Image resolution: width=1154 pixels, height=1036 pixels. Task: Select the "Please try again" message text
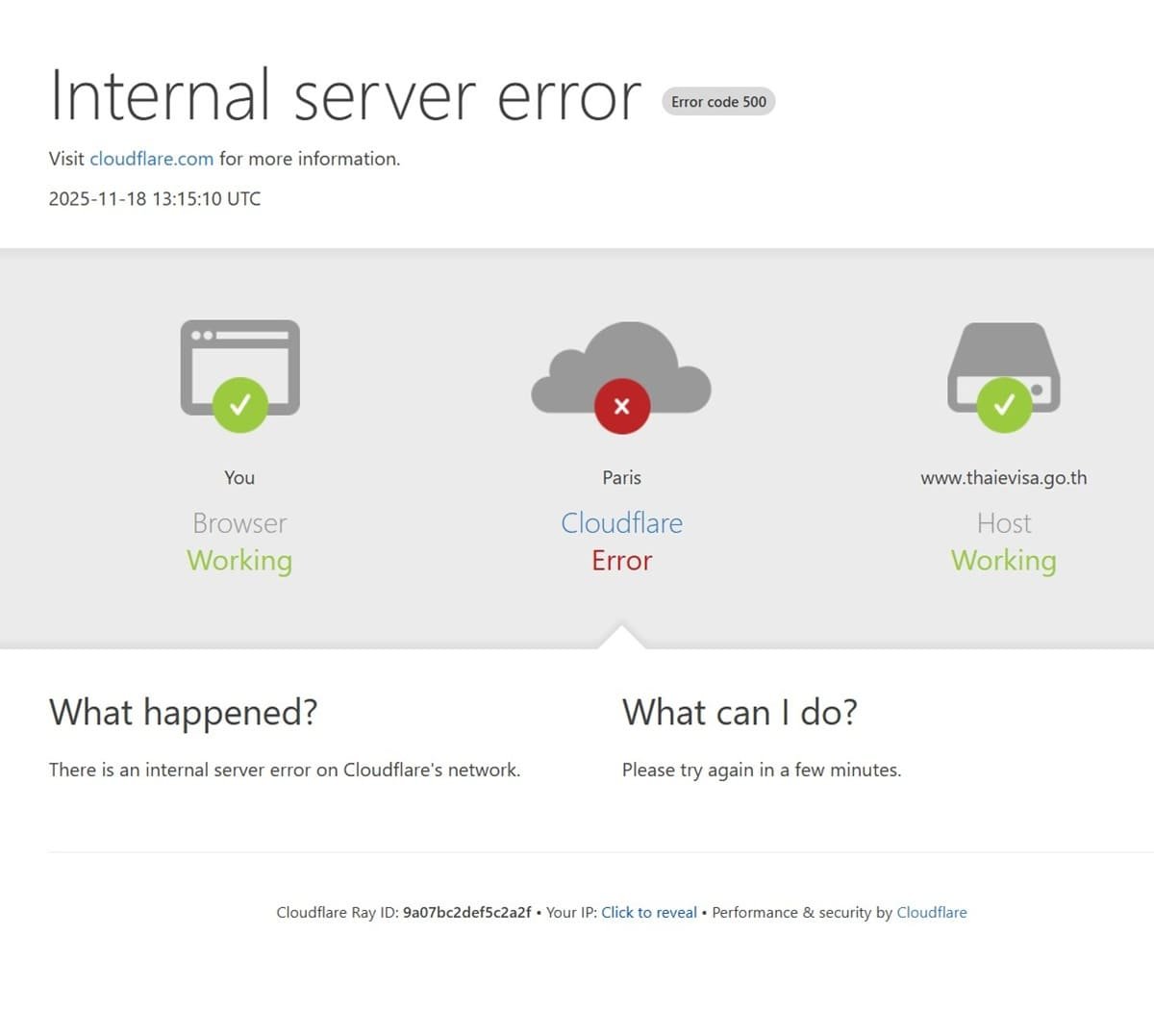(762, 770)
